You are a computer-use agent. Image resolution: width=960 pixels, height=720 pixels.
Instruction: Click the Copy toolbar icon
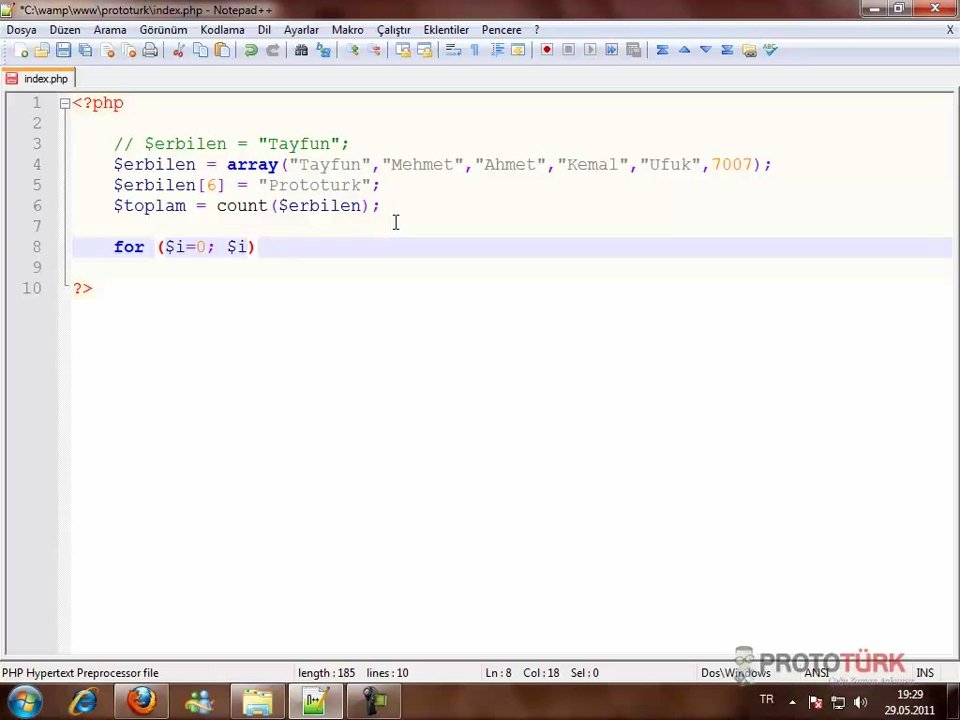coord(200,50)
